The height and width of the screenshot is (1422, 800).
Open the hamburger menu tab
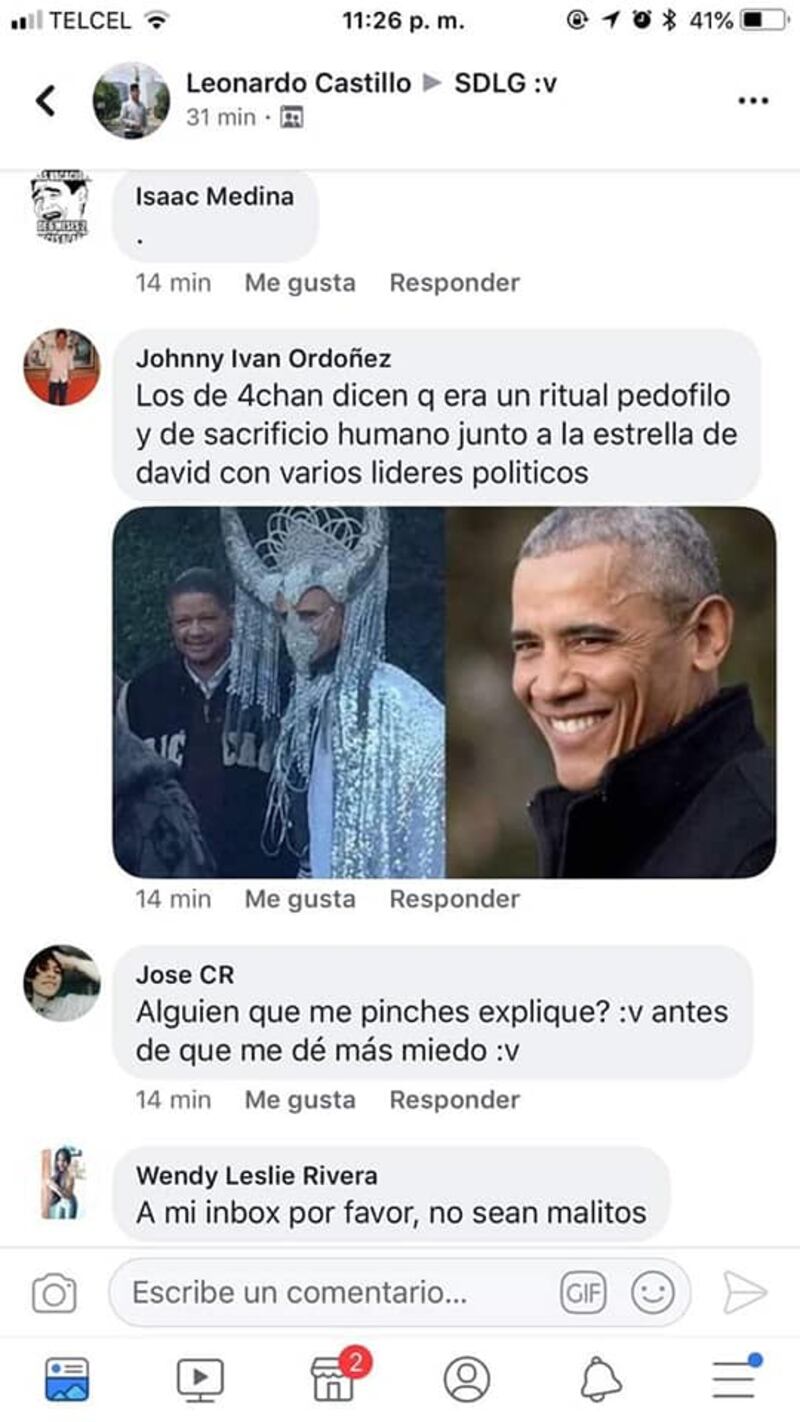tap(735, 1376)
